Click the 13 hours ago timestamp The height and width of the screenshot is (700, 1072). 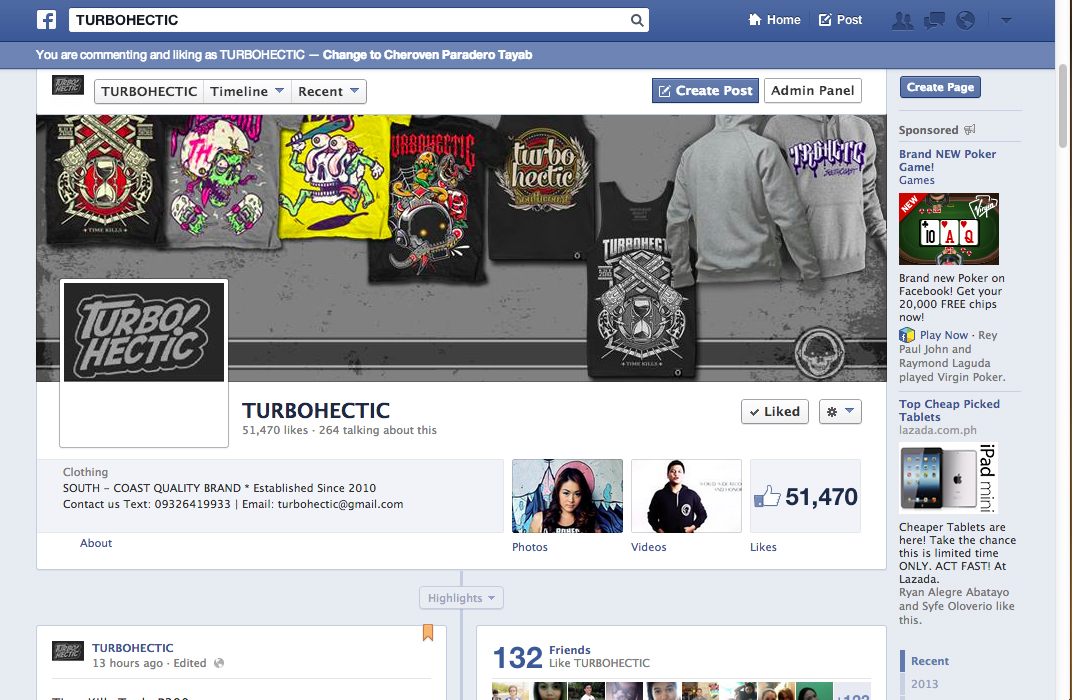tap(128, 664)
